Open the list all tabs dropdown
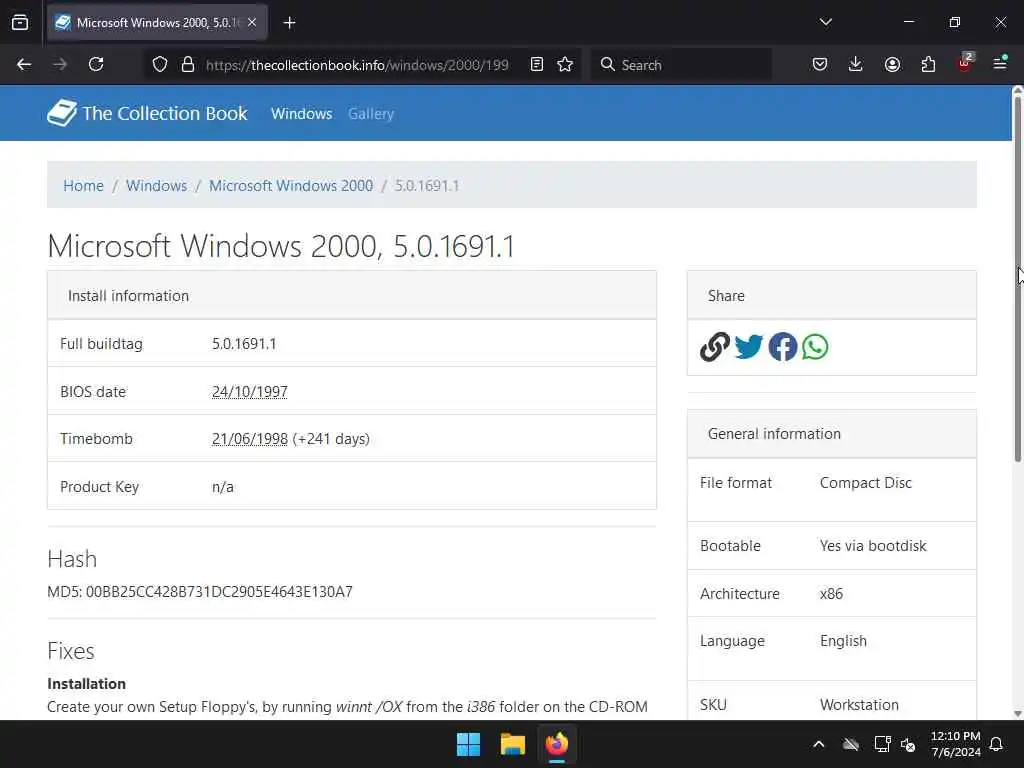This screenshot has width=1024, height=768. point(825,22)
